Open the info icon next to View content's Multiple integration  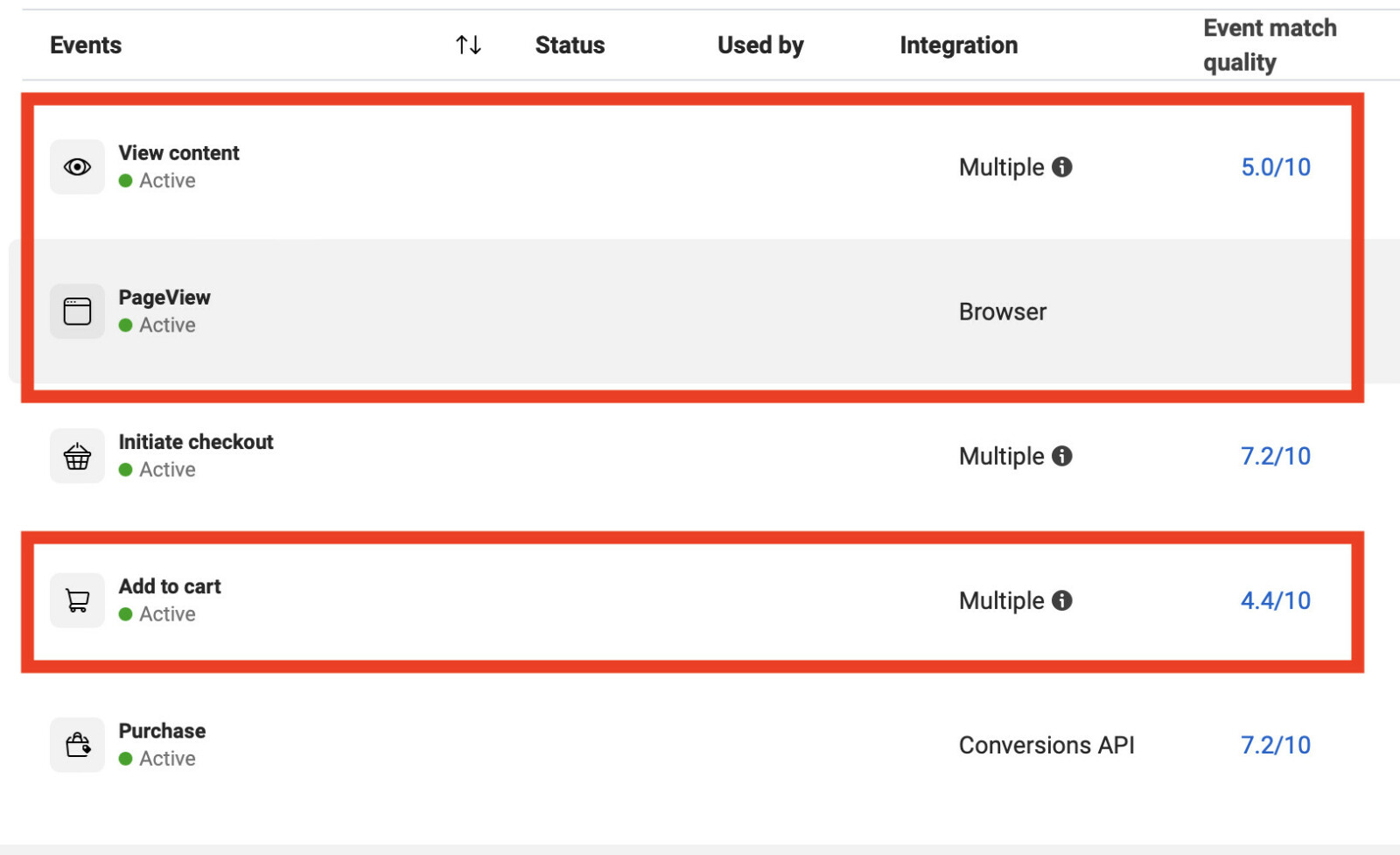click(1064, 167)
